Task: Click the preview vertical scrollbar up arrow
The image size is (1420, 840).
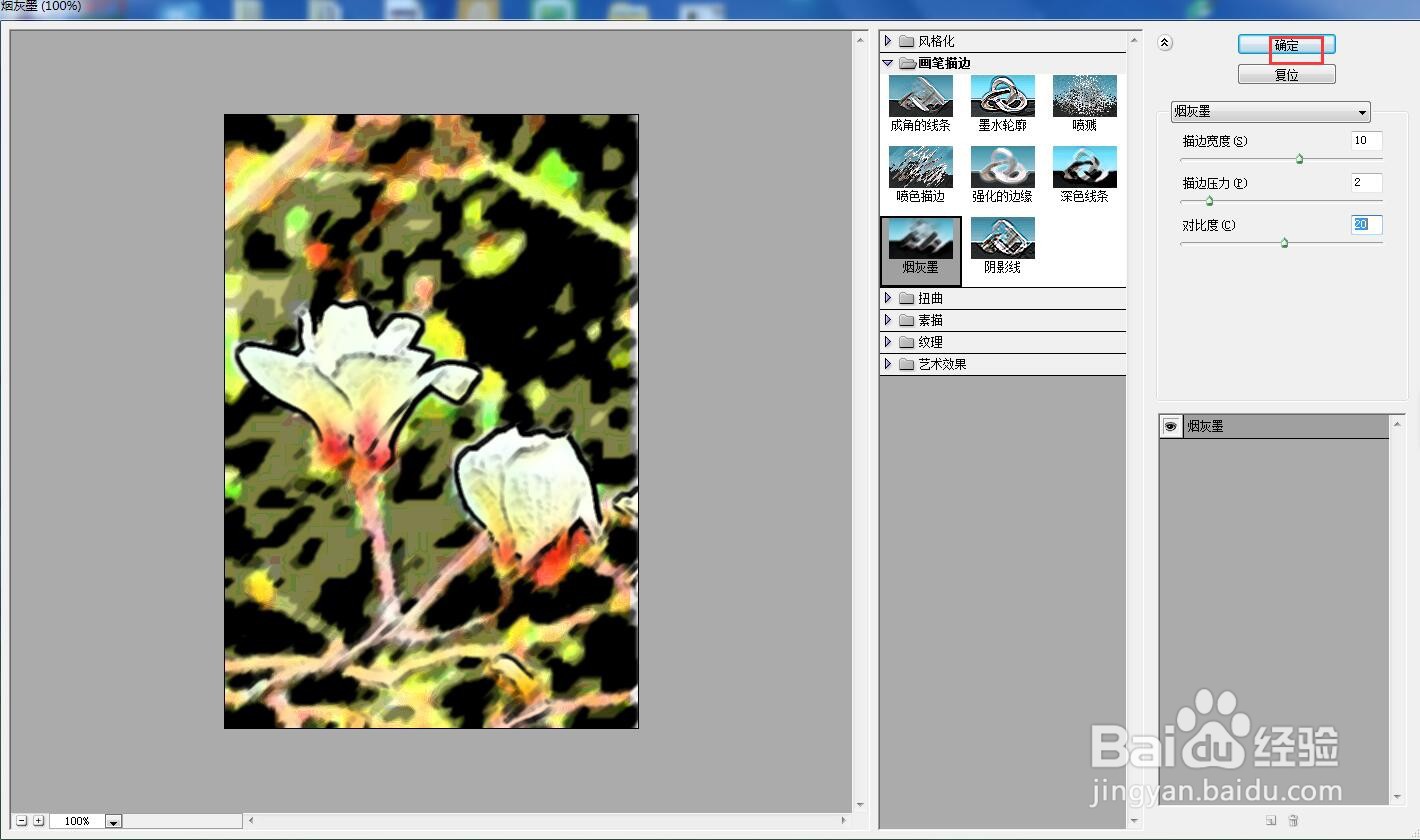Action: (860, 39)
